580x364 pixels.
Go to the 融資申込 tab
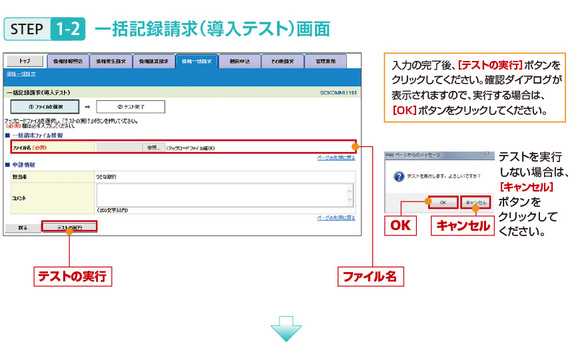(x=240, y=61)
